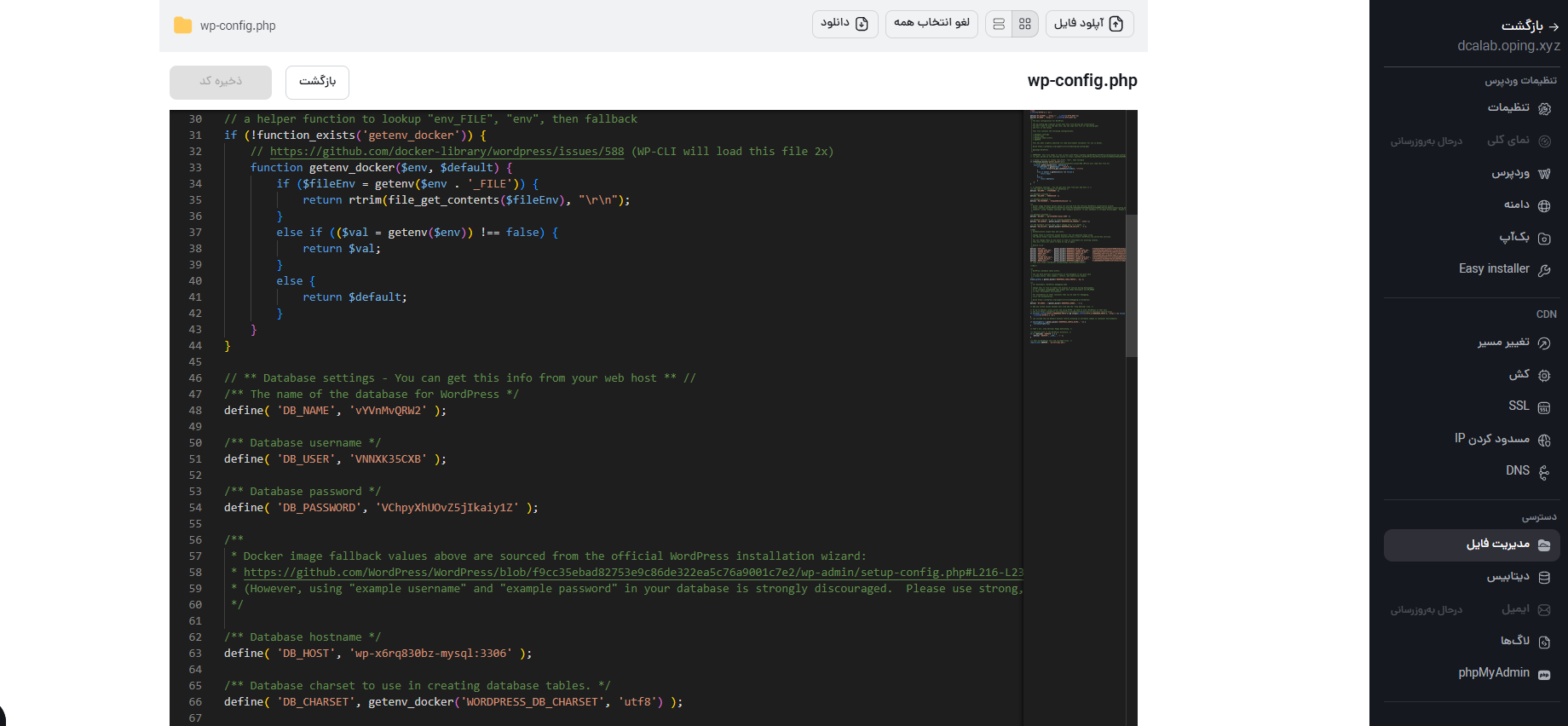Viewport: 1568px width, 726px height.
Task: Open the github.com docker-library issues link on line 32
Action: (447, 152)
